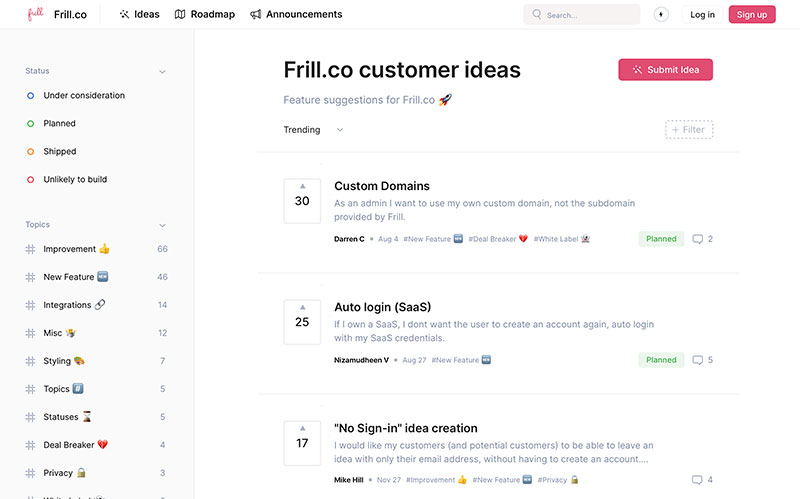Image resolution: width=800 pixels, height=499 pixels.
Task: Click the Frill logo icon
Action: [35, 14]
